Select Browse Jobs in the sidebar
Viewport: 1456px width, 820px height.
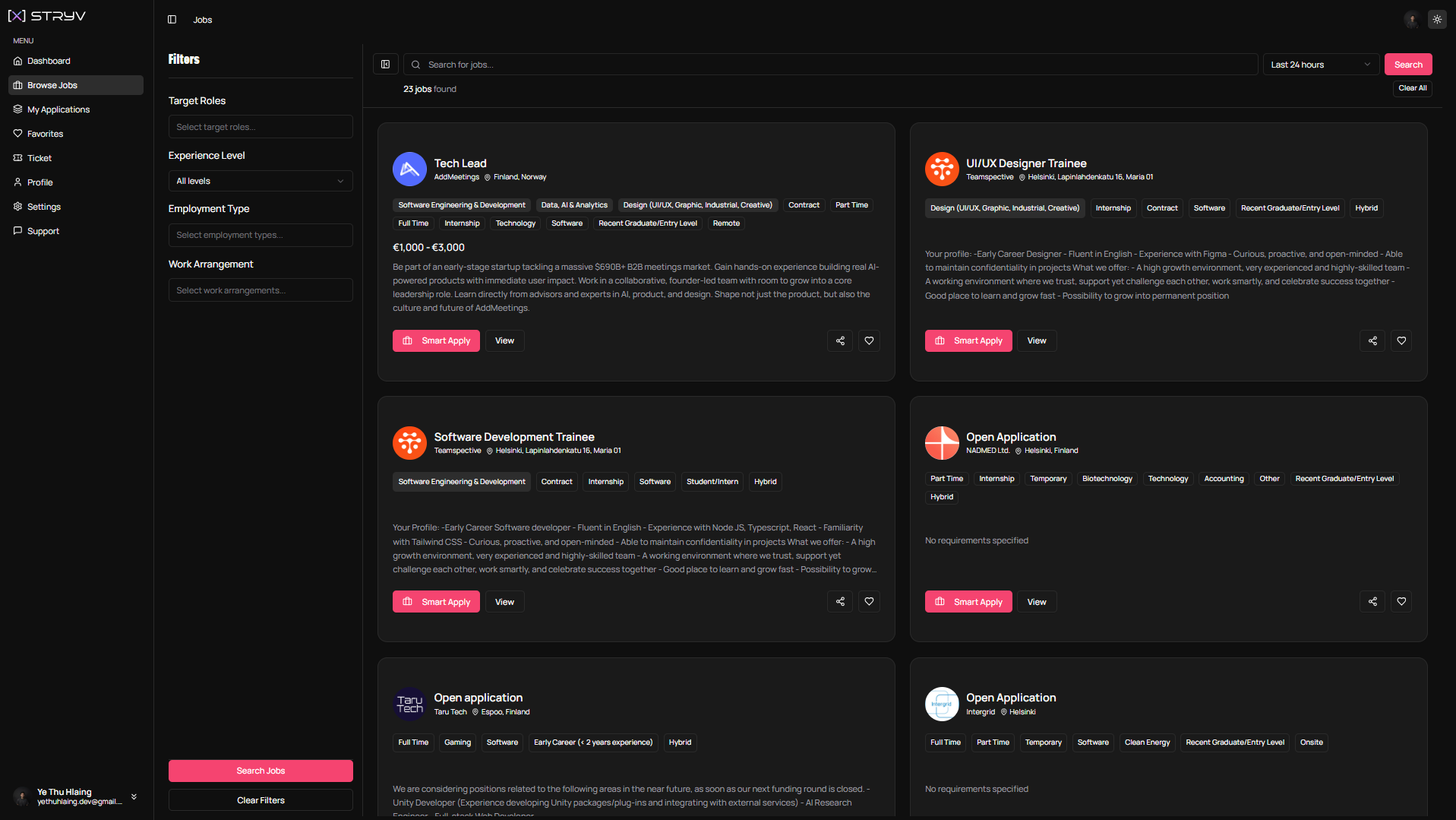[x=76, y=85]
